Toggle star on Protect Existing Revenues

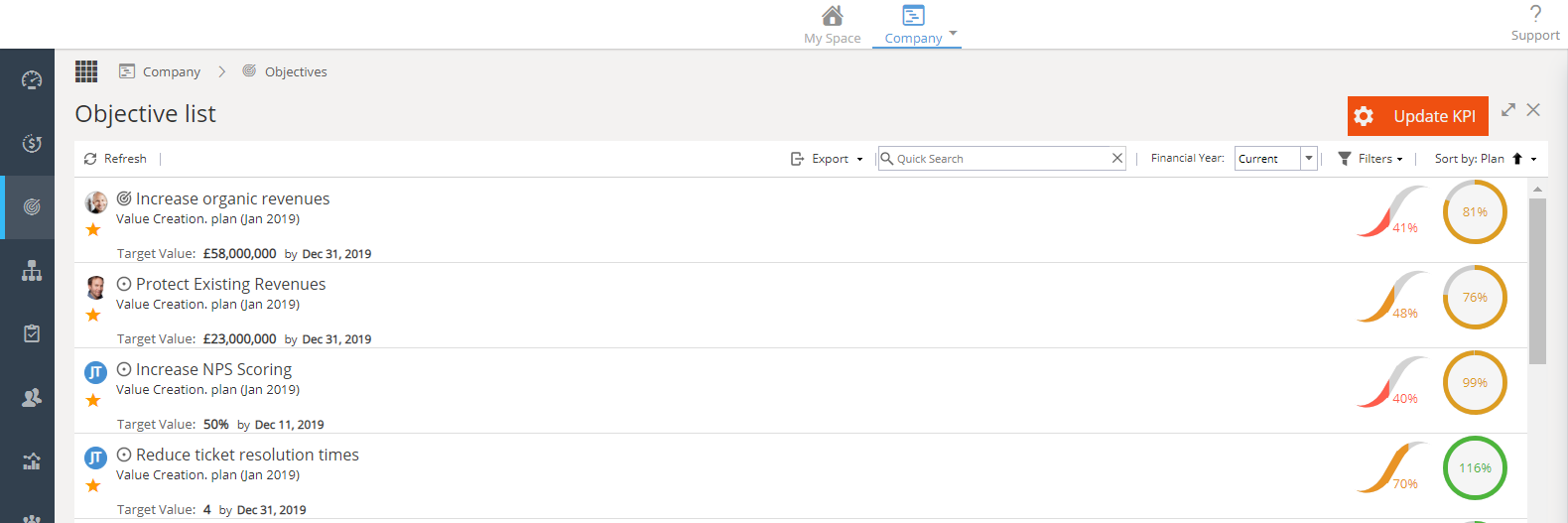[x=93, y=315]
